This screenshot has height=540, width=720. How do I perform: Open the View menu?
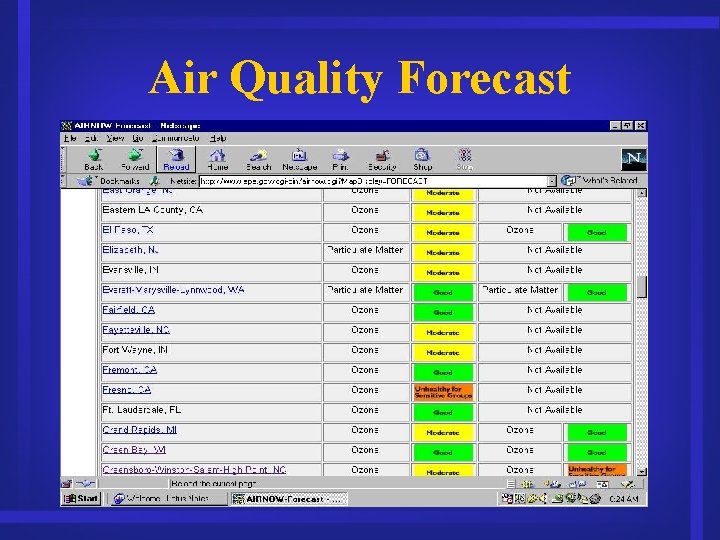click(115, 138)
